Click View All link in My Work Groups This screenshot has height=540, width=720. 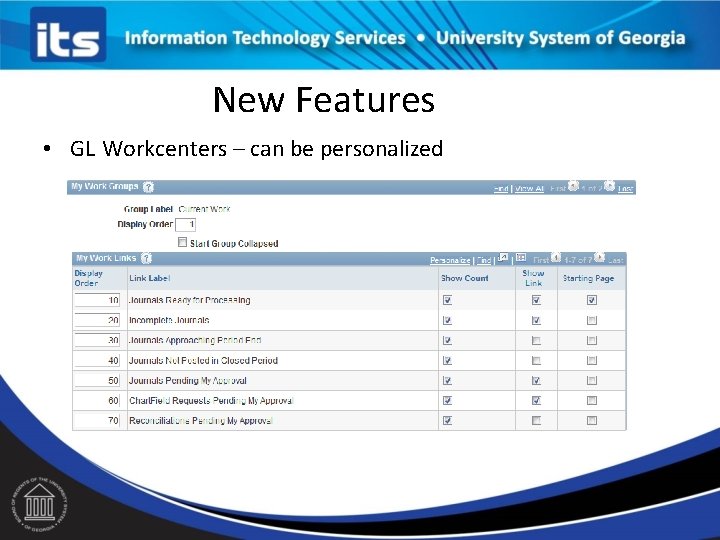pyautogui.click(x=529, y=189)
